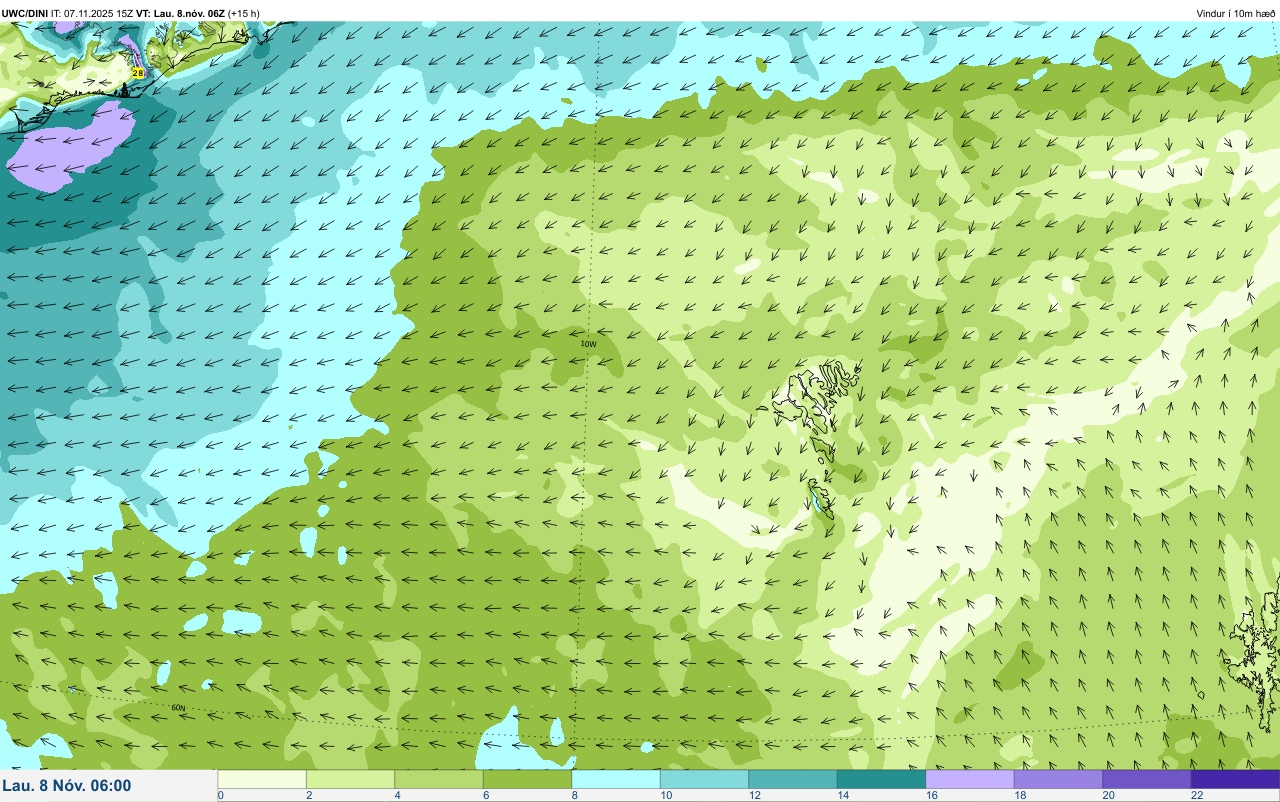Click the 16–18 m/s light purple legend swatch
The width and height of the screenshot is (1280, 802).
click(x=970, y=779)
